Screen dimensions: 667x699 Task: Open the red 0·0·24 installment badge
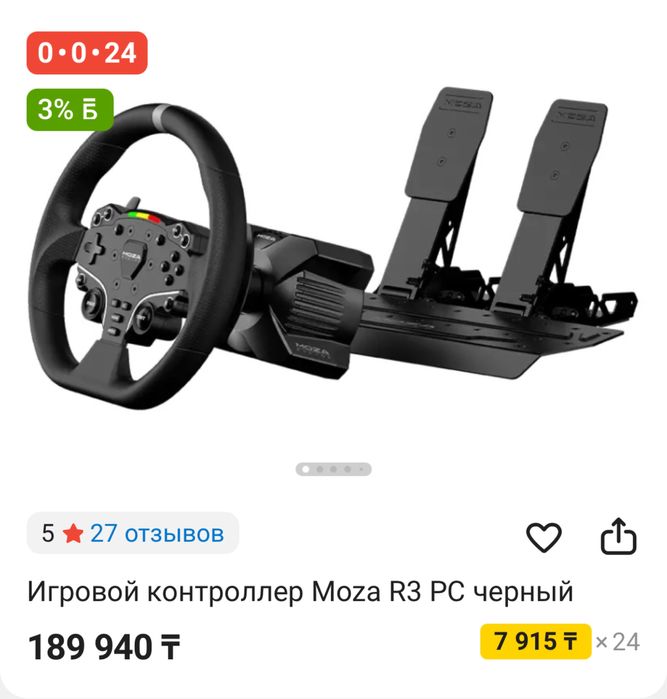click(87, 53)
